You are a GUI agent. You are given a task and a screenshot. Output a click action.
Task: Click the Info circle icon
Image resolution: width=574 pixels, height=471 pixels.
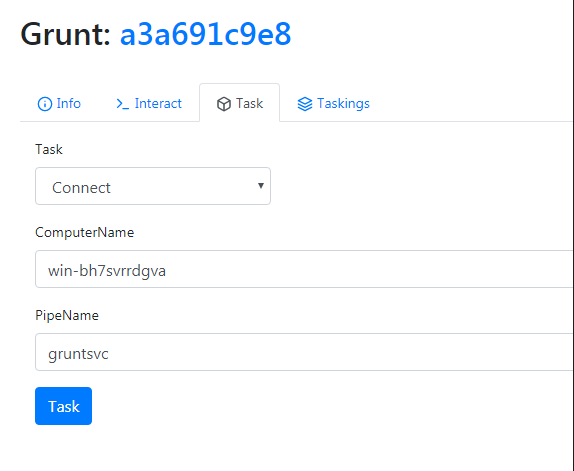[x=45, y=104]
